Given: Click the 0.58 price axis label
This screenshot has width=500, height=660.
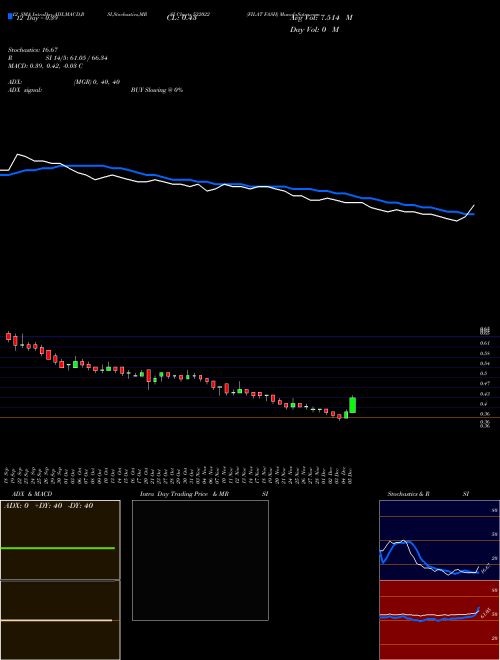Looking at the screenshot, I should (x=484, y=353).
